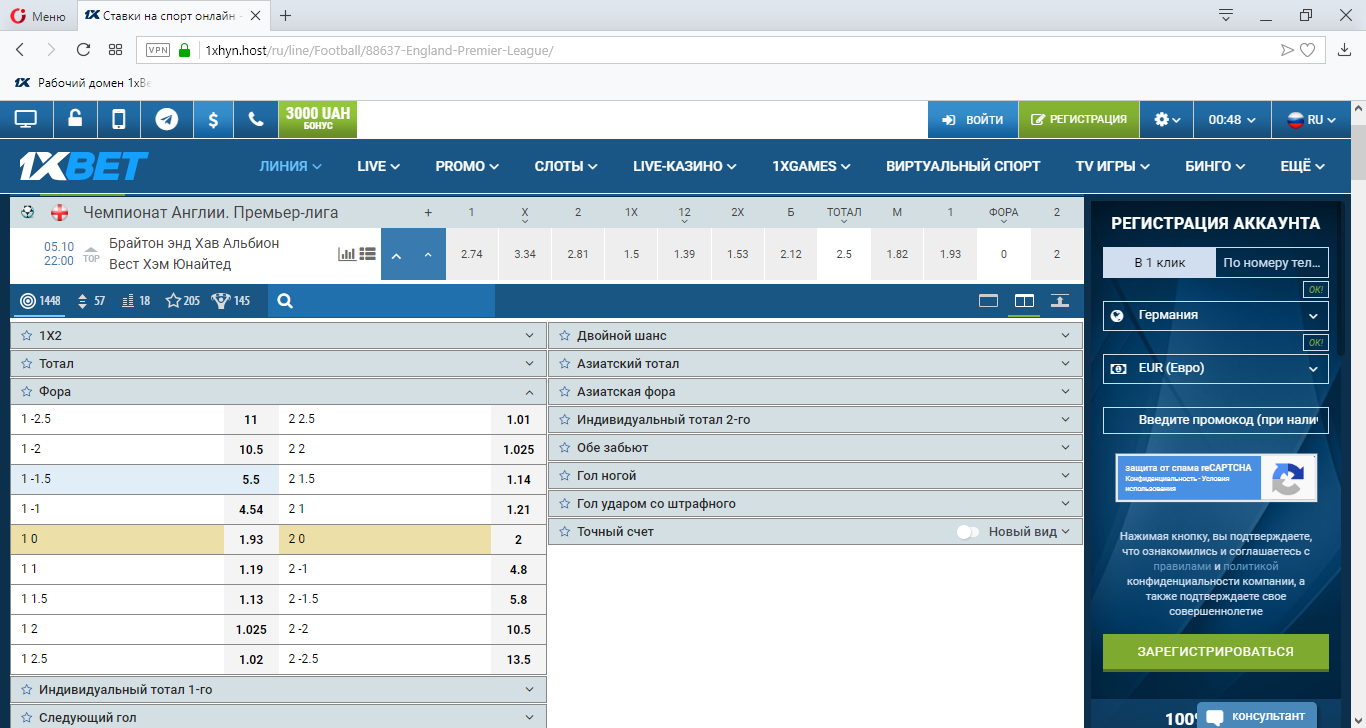
Task: Select the В 1 клик registration tab
Action: (x=1160, y=263)
